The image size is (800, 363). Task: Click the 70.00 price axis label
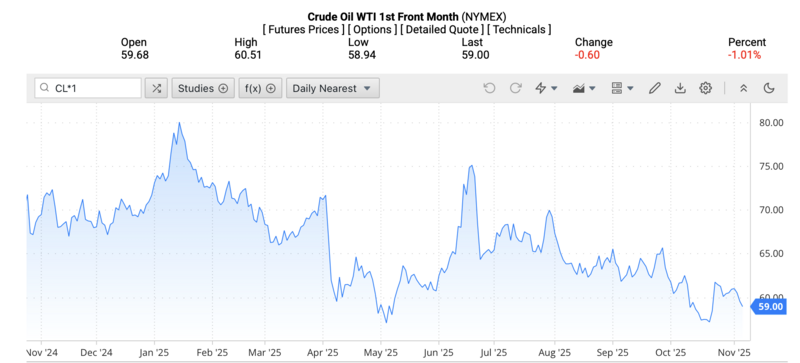click(x=771, y=210)
